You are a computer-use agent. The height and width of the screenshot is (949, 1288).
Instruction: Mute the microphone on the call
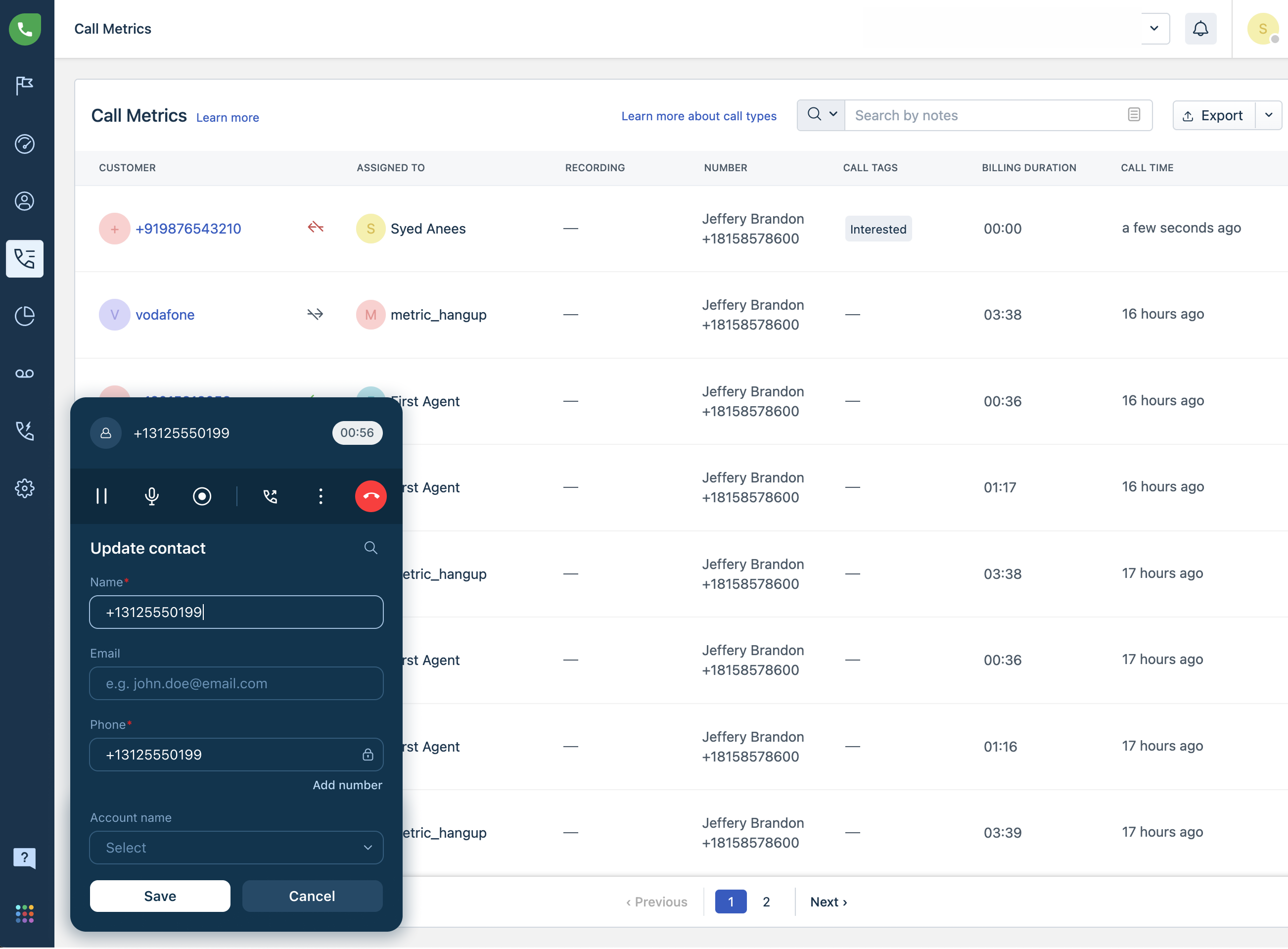pyautogui.click(x=151, y=496)
